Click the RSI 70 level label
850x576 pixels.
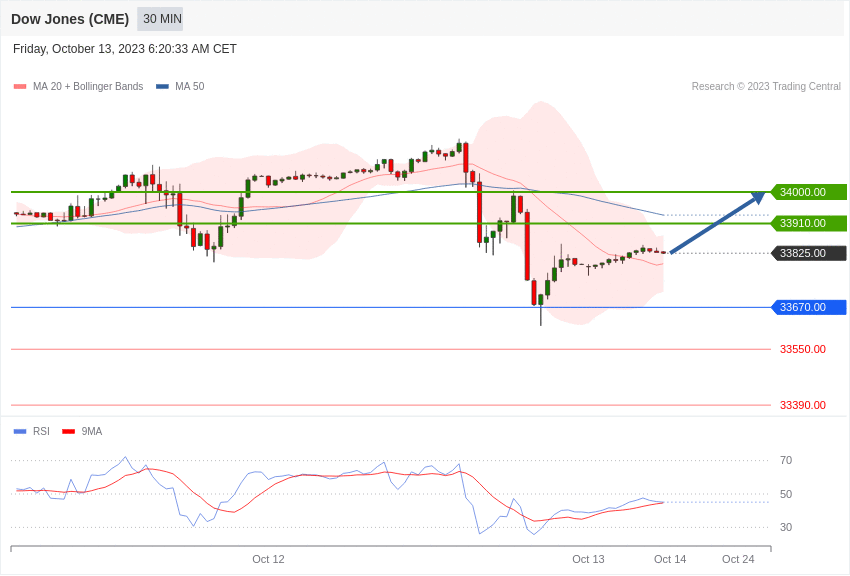click(786, 460)
